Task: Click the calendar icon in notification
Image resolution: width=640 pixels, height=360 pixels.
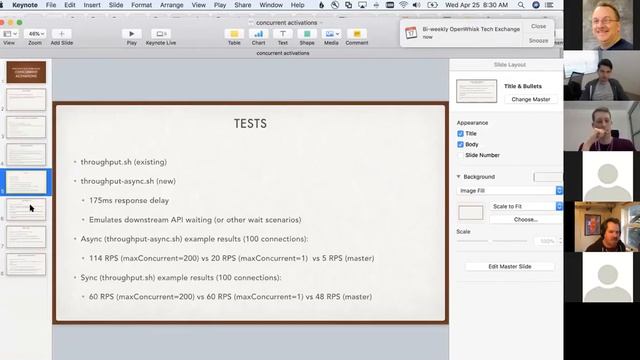Action: (411, 33)
